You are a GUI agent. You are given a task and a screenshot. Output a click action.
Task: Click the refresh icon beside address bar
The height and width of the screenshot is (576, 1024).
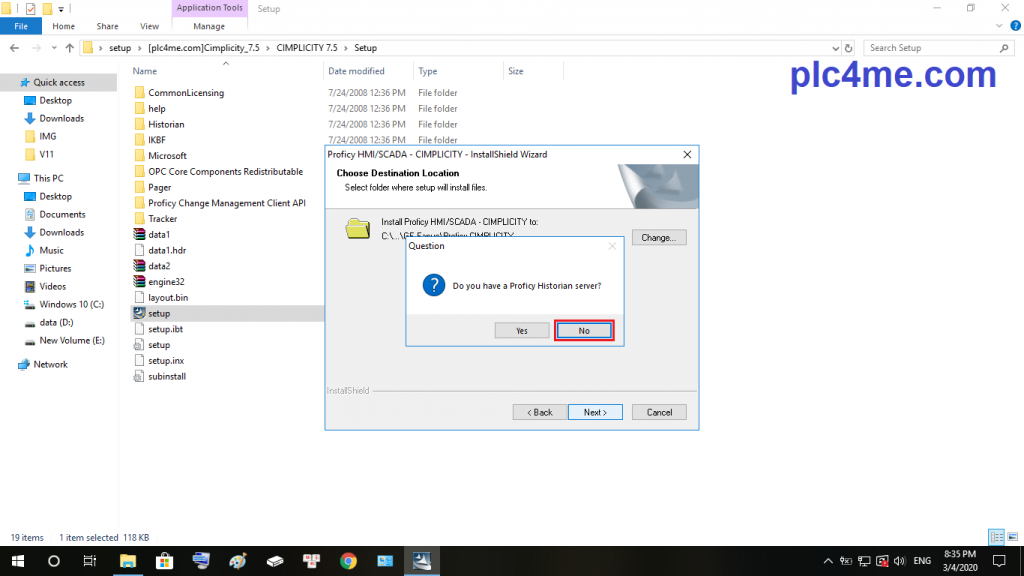point(849,48)
